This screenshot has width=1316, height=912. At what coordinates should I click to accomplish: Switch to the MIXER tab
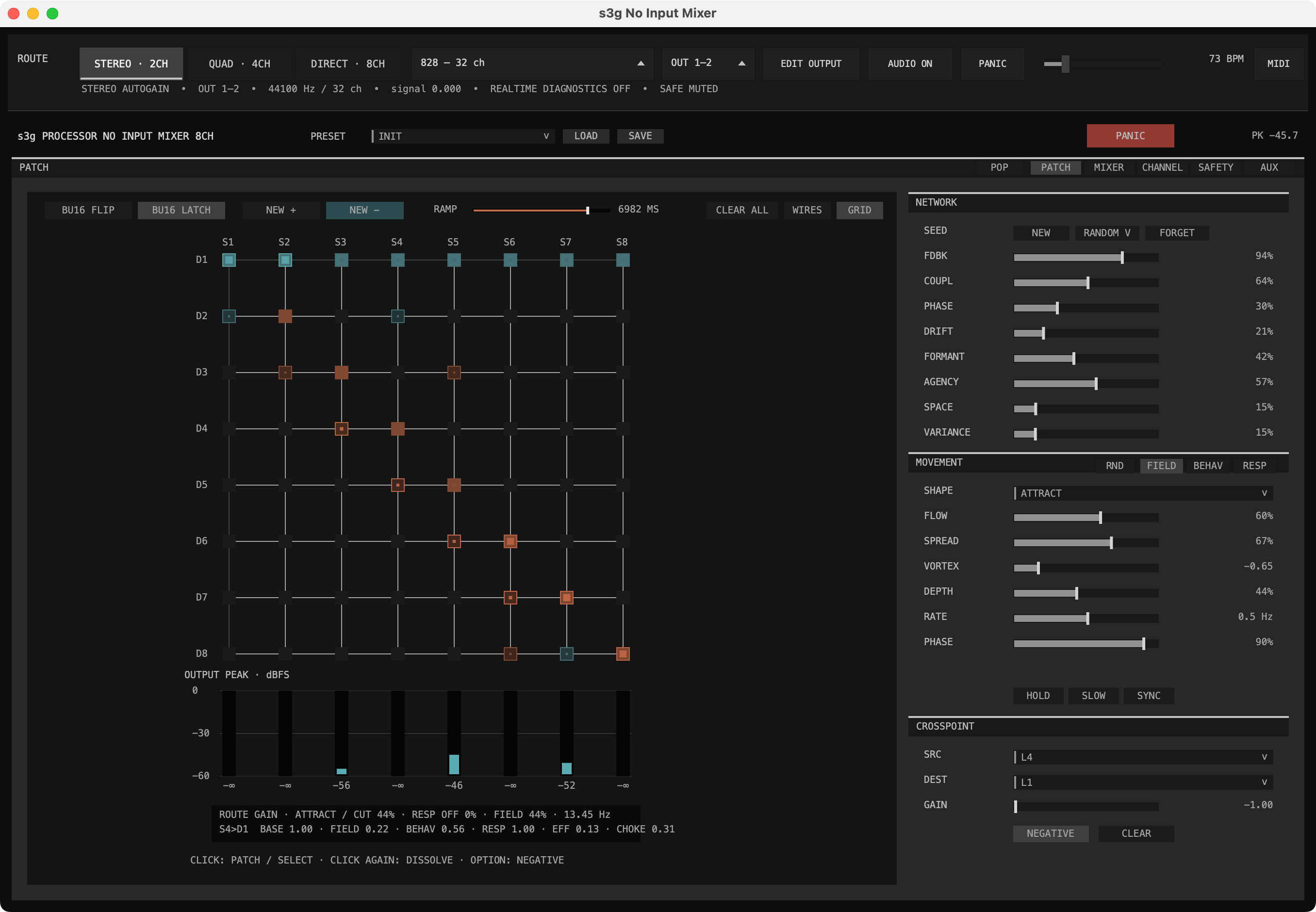pos(1109,167)
